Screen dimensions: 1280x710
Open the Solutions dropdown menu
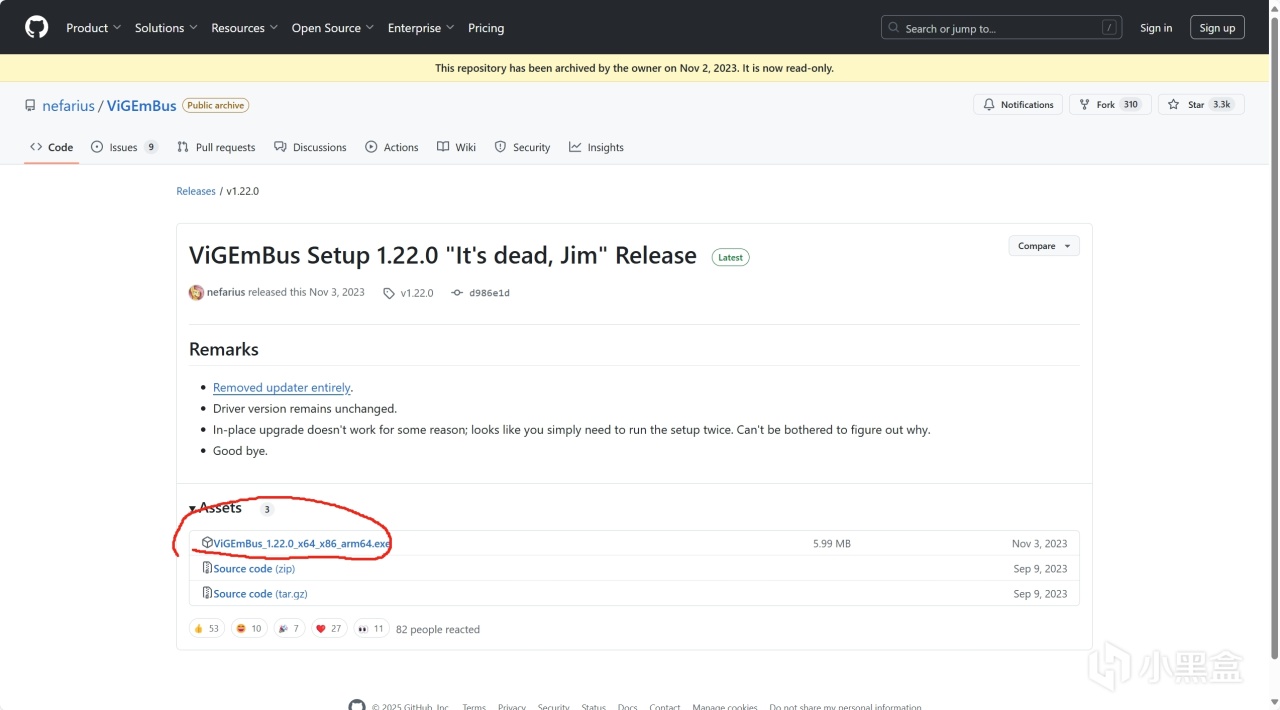tap(166, 28)
